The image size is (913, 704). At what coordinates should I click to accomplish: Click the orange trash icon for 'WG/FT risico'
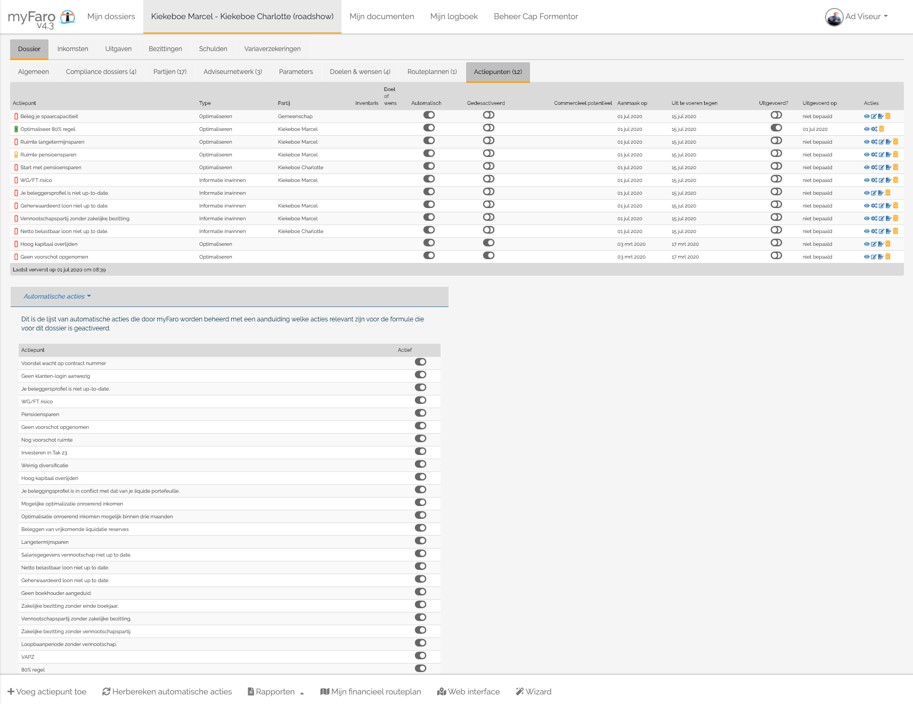(895, 180)
